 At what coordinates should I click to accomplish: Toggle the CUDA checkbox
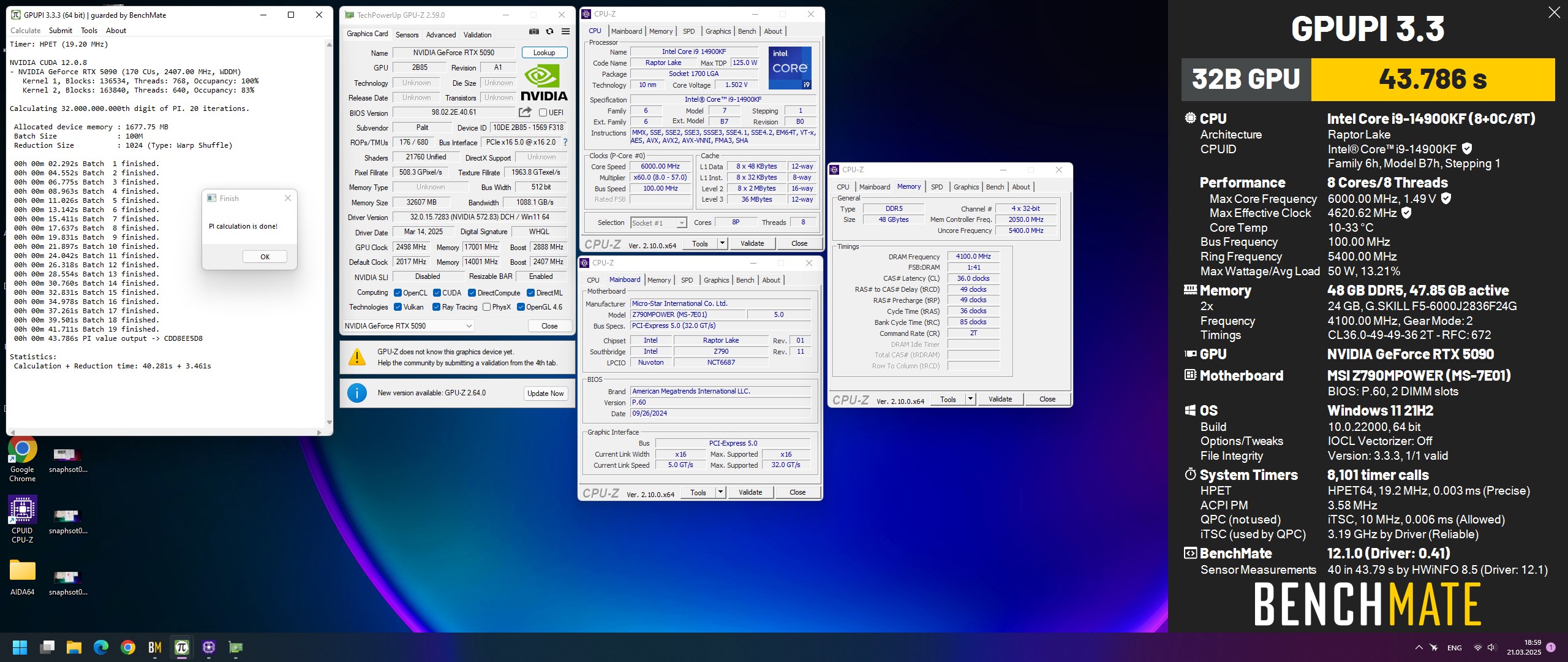pos(437,293)
